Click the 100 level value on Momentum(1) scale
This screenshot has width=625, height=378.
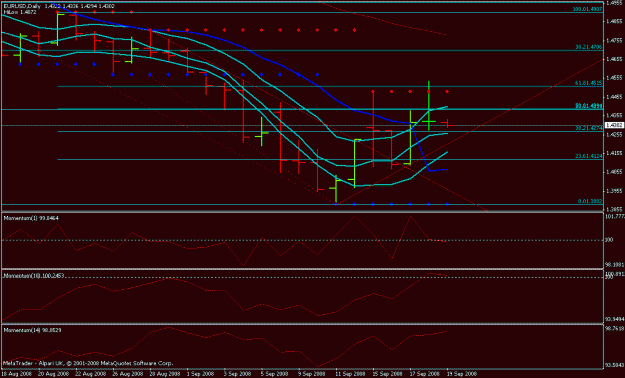(610, 240)
